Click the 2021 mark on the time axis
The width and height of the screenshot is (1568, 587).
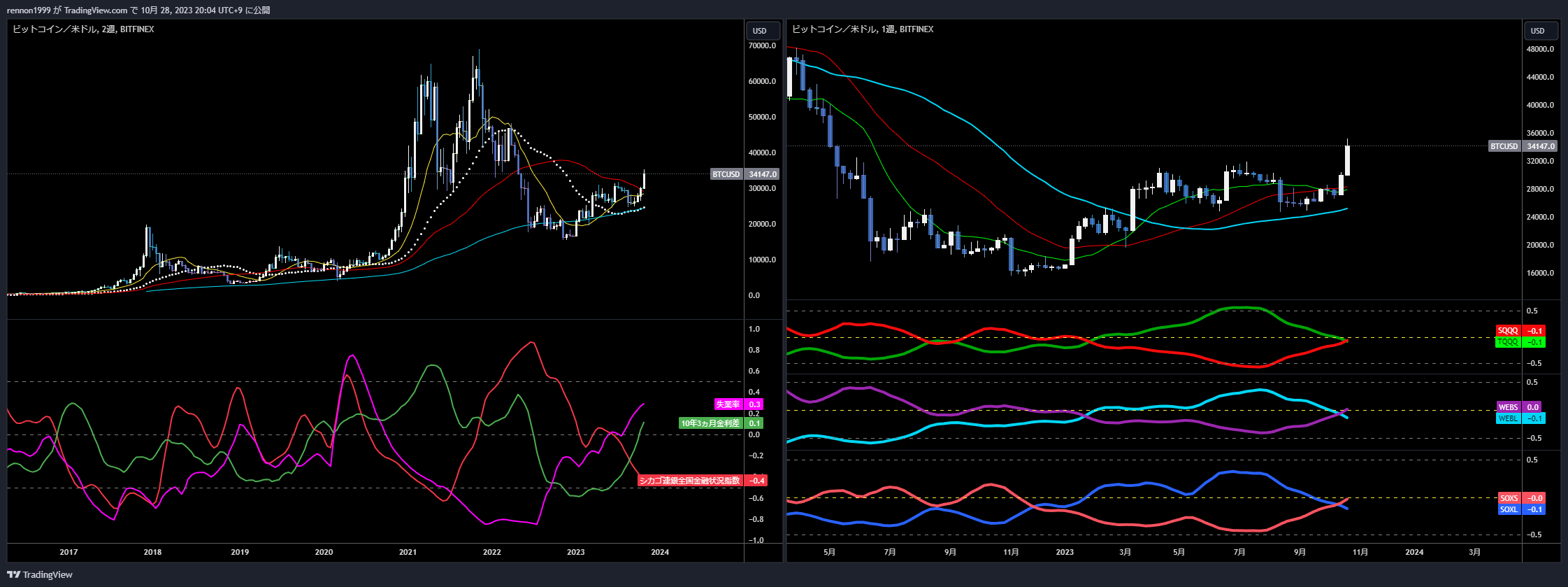[408, 552]
